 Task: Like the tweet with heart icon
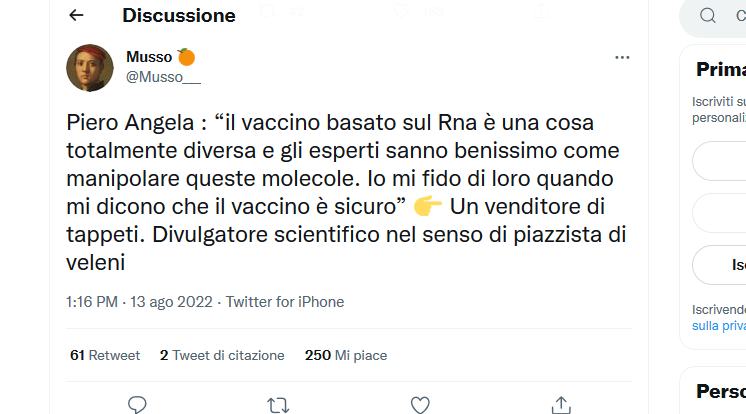(x=421, y=404)
